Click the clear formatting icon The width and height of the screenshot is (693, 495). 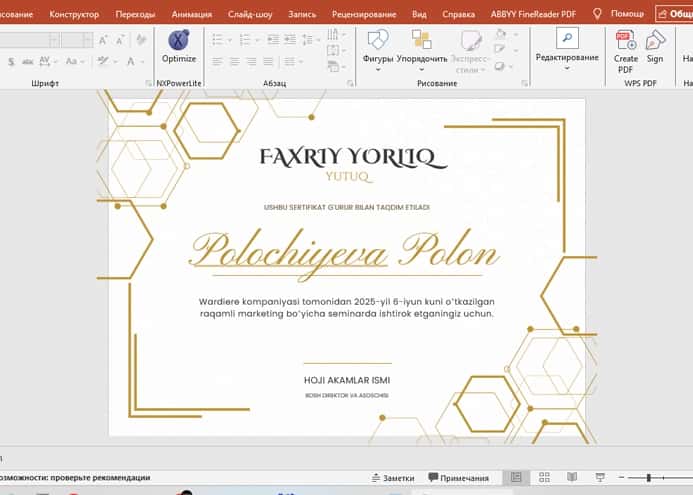coord(141,40)
